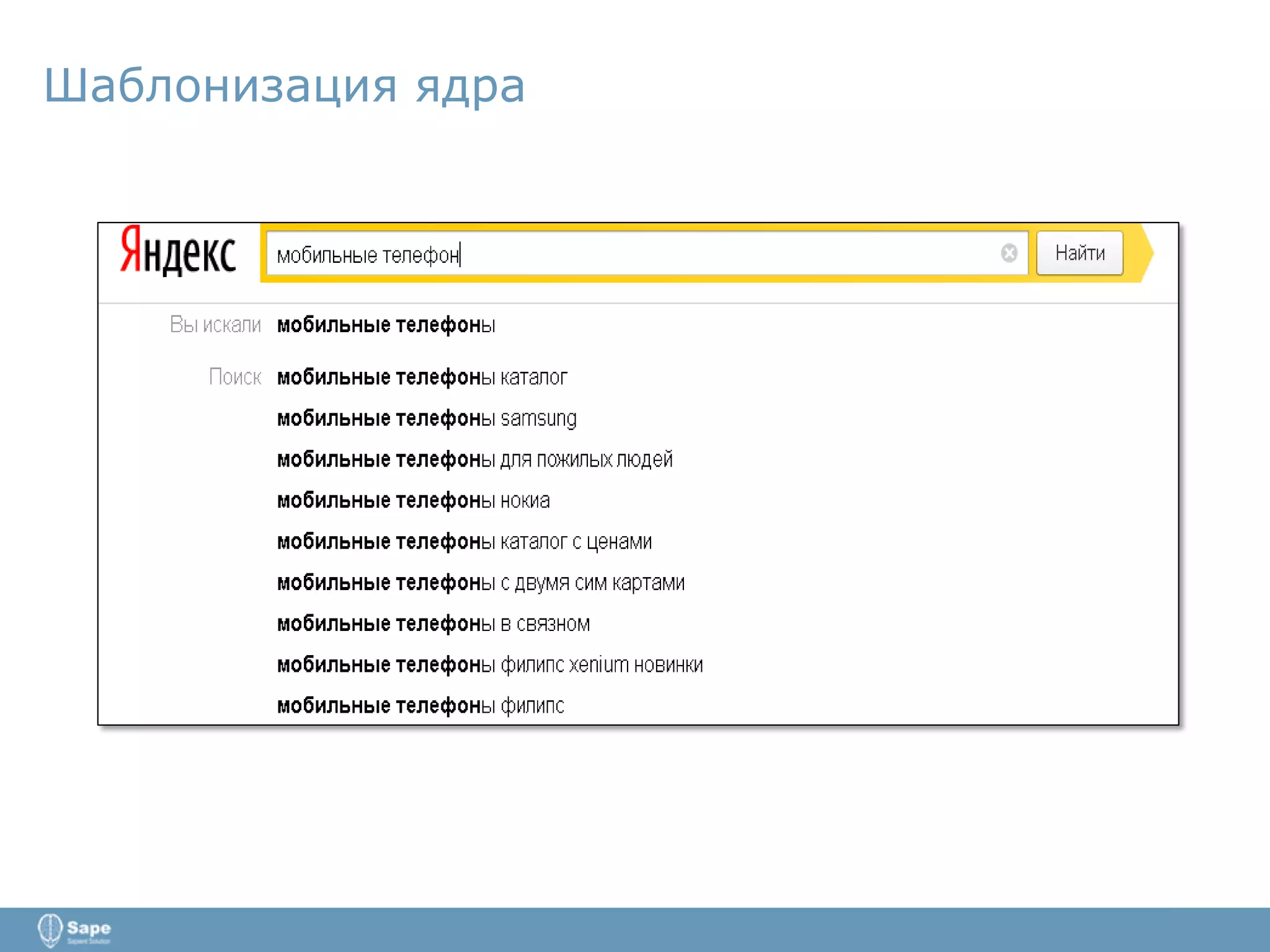The image size is (1270, 952).
Task: Focus the search input with 'мобильные телефон'
Action: coord(647,253)
